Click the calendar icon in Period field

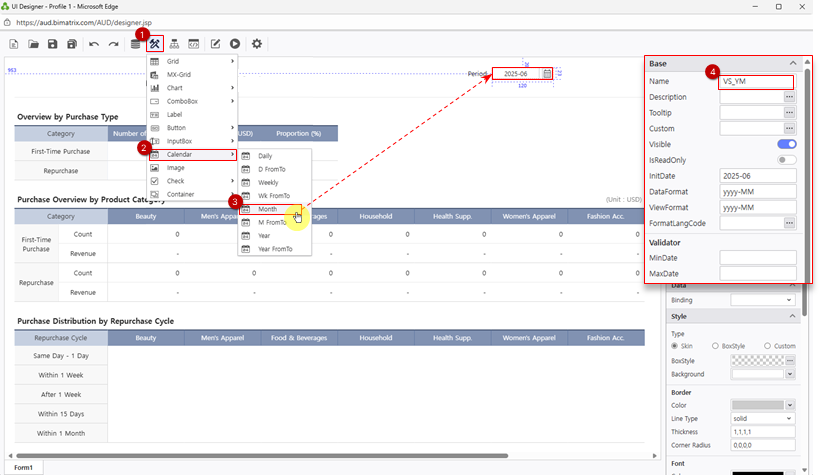point(547,74)
